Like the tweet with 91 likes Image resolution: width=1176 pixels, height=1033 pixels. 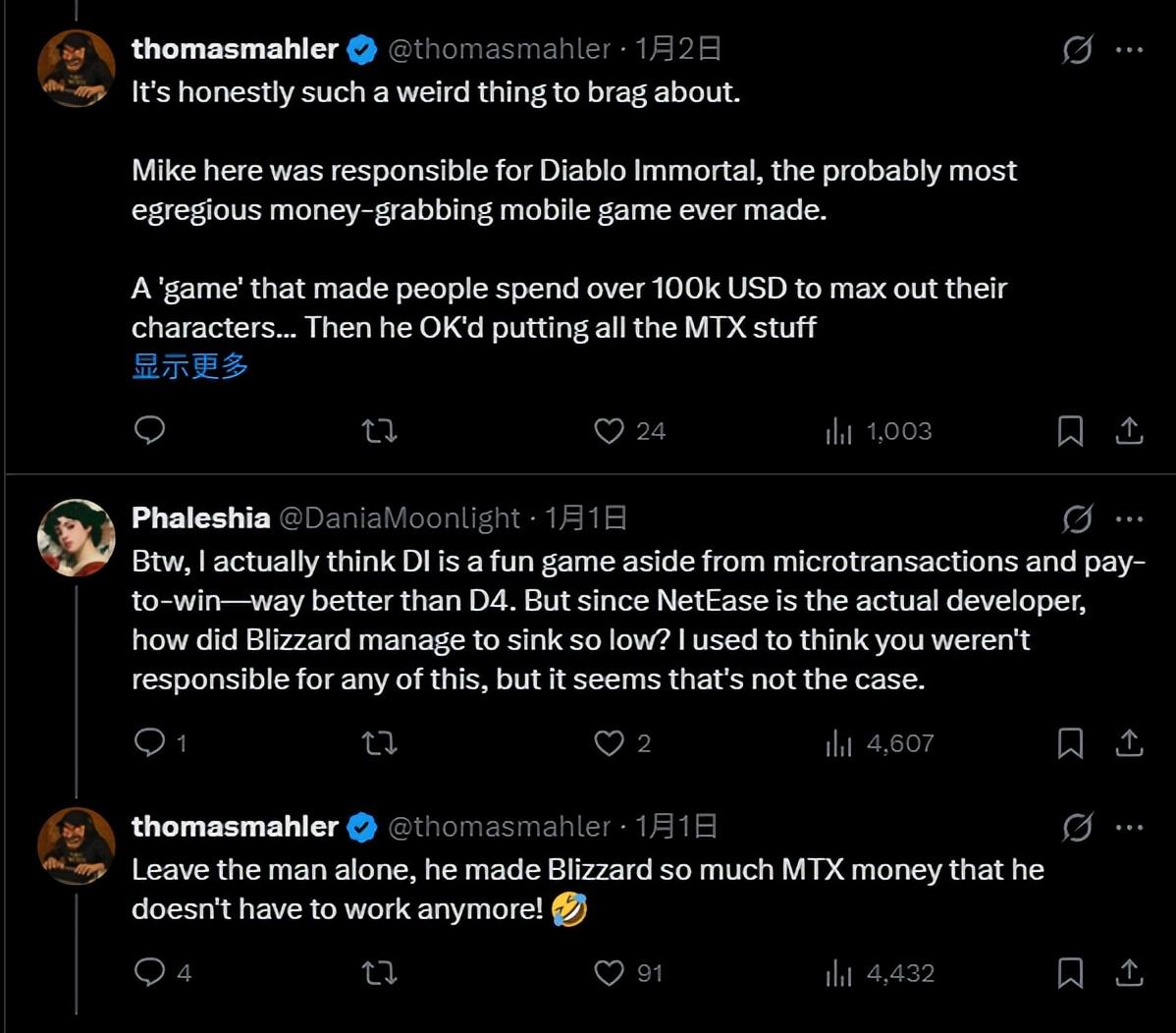tap(610, 973)
